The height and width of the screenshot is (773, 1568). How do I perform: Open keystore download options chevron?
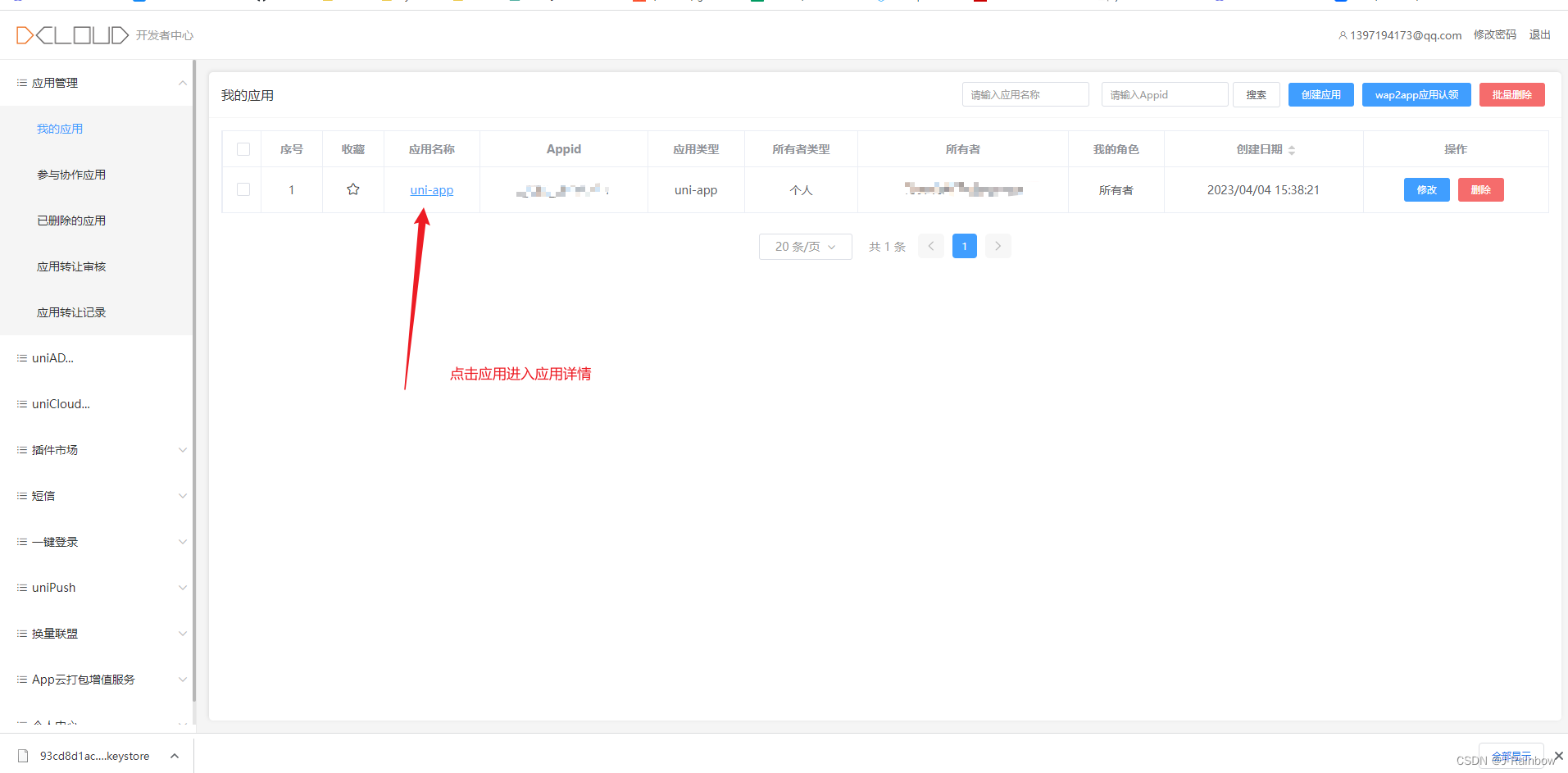175,756
